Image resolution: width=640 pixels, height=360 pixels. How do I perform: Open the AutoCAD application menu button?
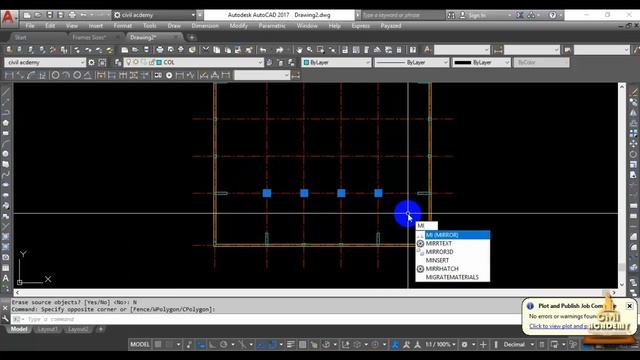pos(8,17)
